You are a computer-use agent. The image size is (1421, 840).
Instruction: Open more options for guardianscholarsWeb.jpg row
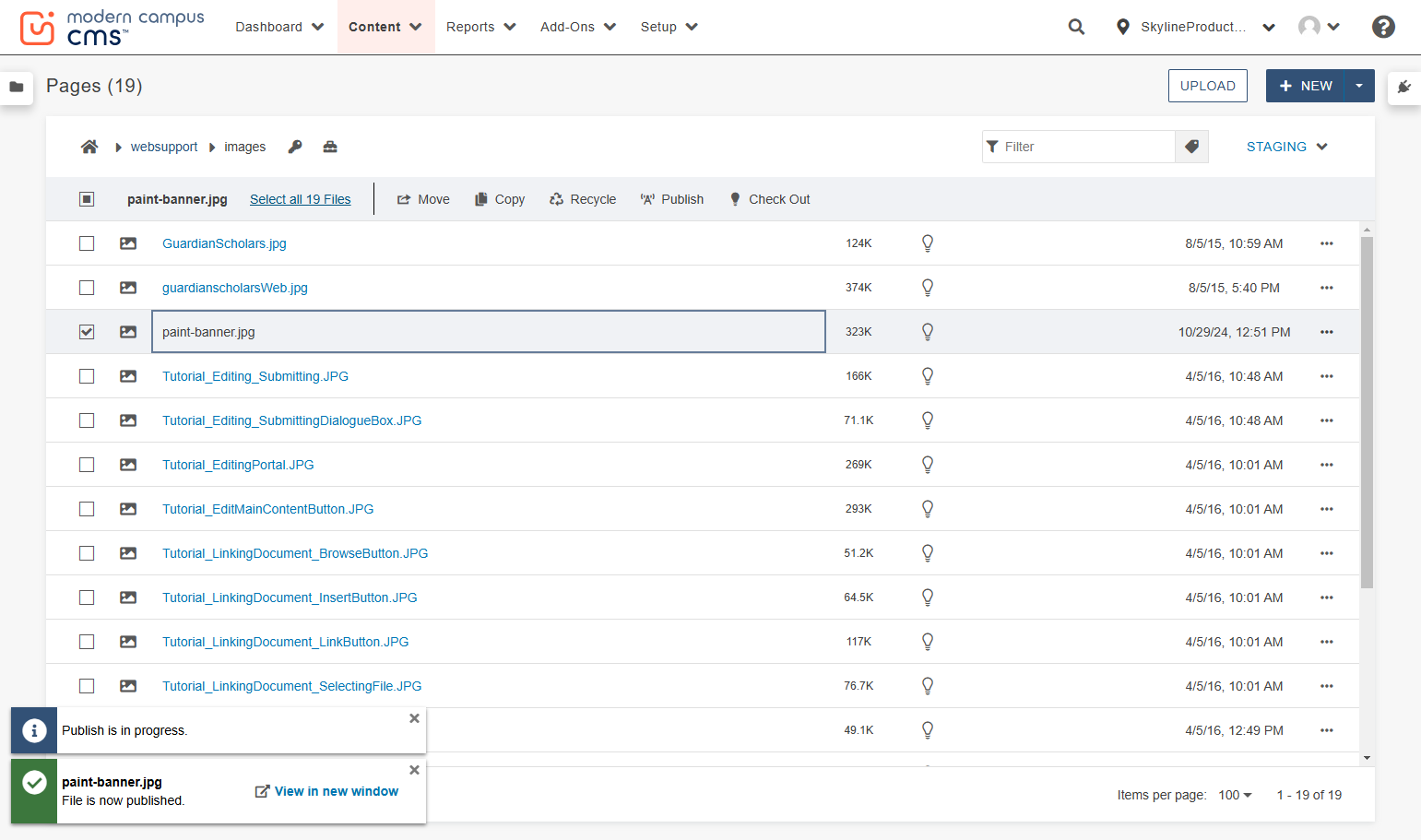tap(1327, 288)
